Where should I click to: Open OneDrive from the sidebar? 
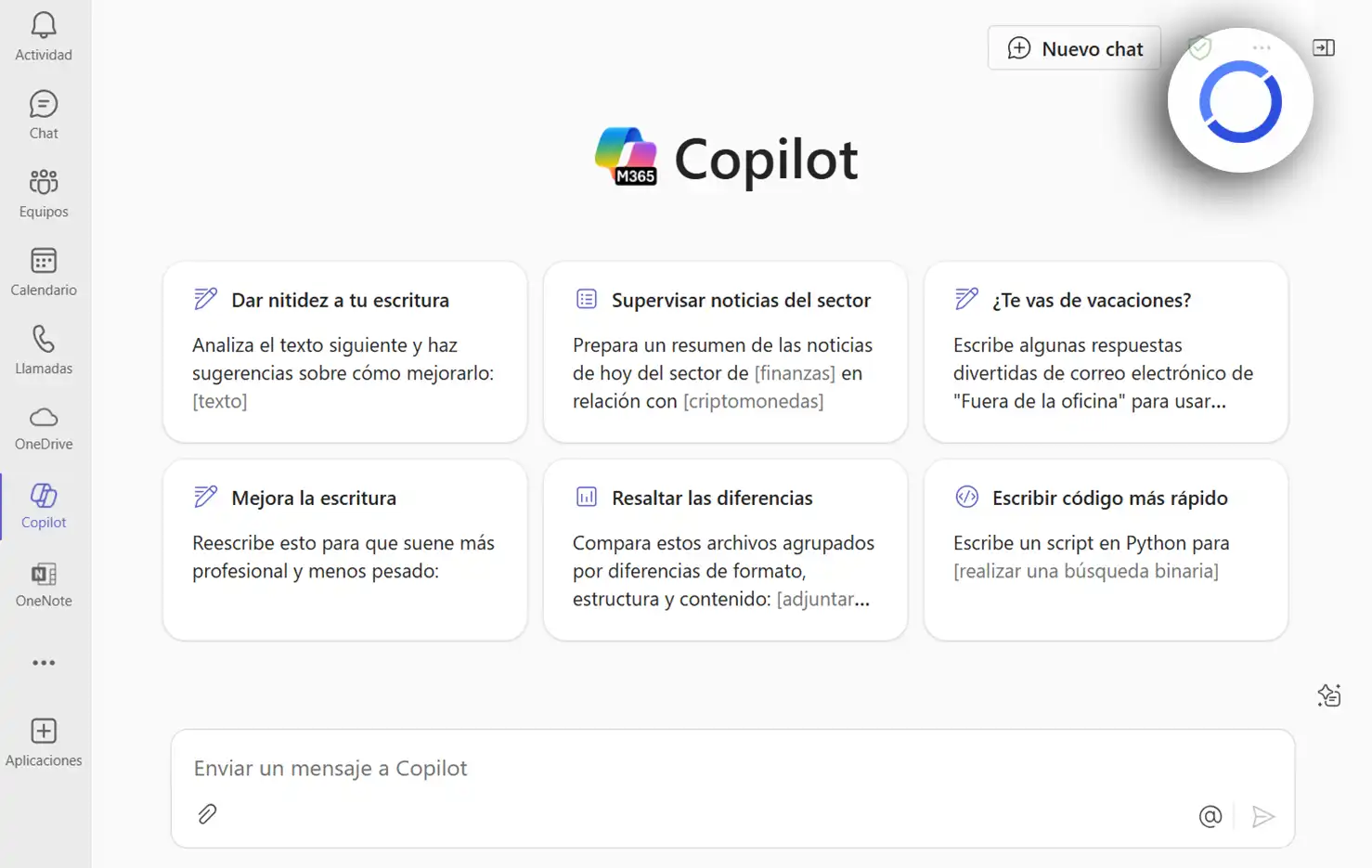[44, 428]
